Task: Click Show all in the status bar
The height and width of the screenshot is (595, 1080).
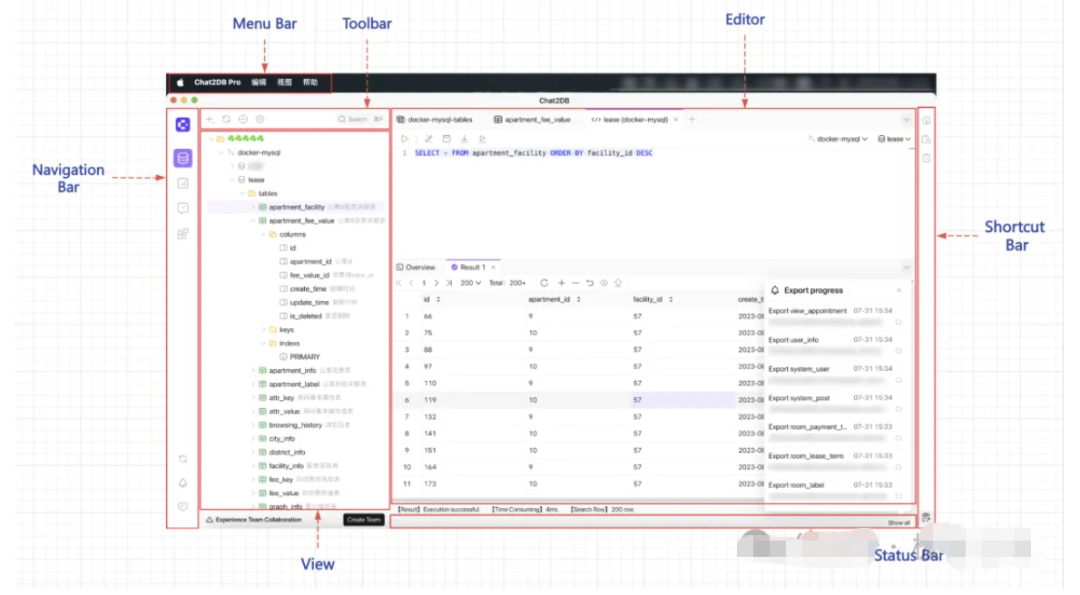Action: (x=898, y=523)
